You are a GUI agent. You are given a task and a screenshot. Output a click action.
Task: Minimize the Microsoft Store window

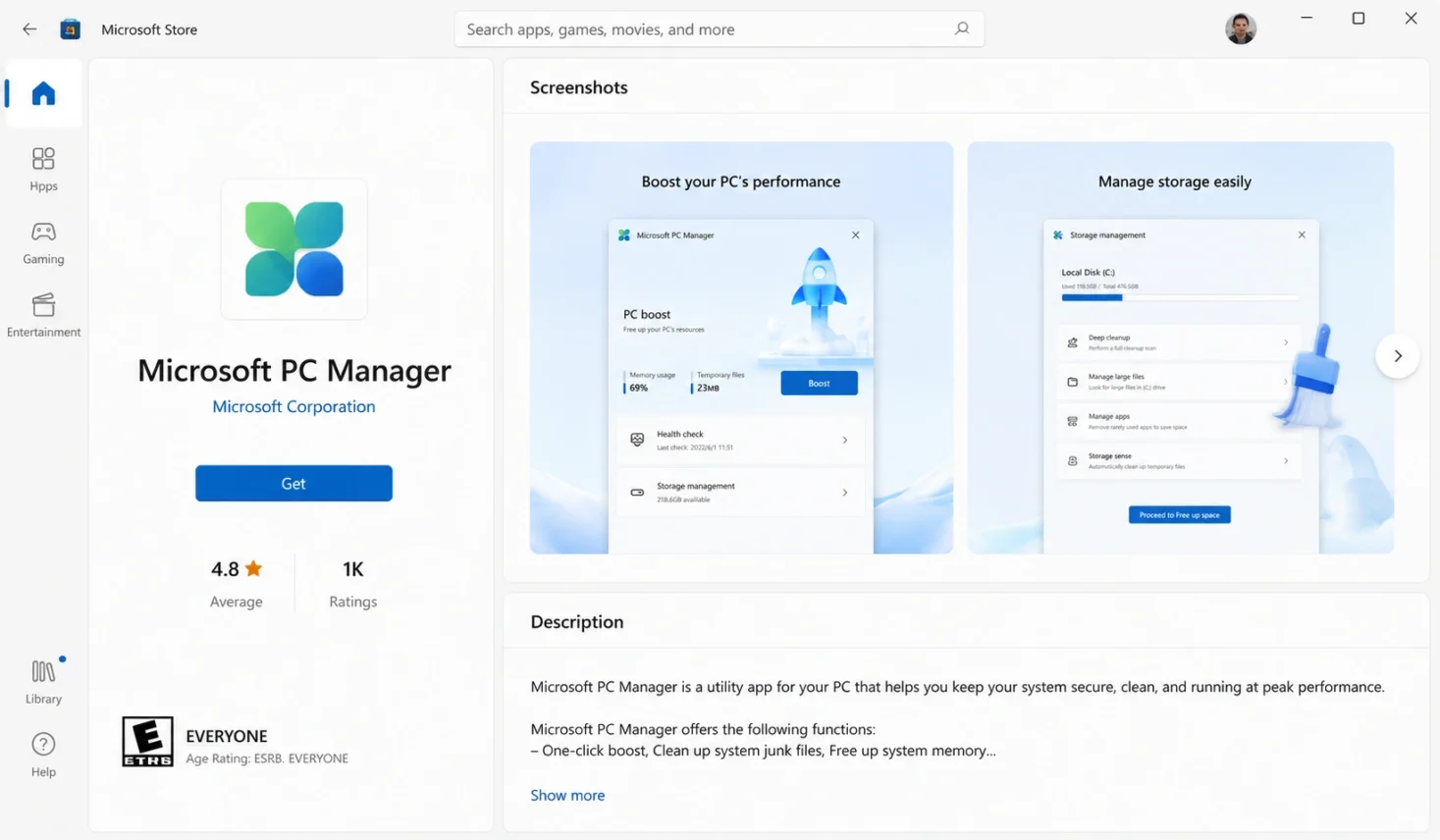pos(1307,18)
